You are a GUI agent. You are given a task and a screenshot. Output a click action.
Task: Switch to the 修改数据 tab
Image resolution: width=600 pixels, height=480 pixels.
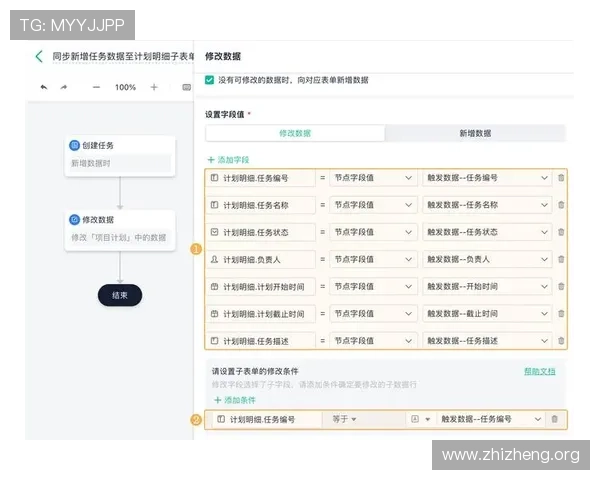pos(295,133)
